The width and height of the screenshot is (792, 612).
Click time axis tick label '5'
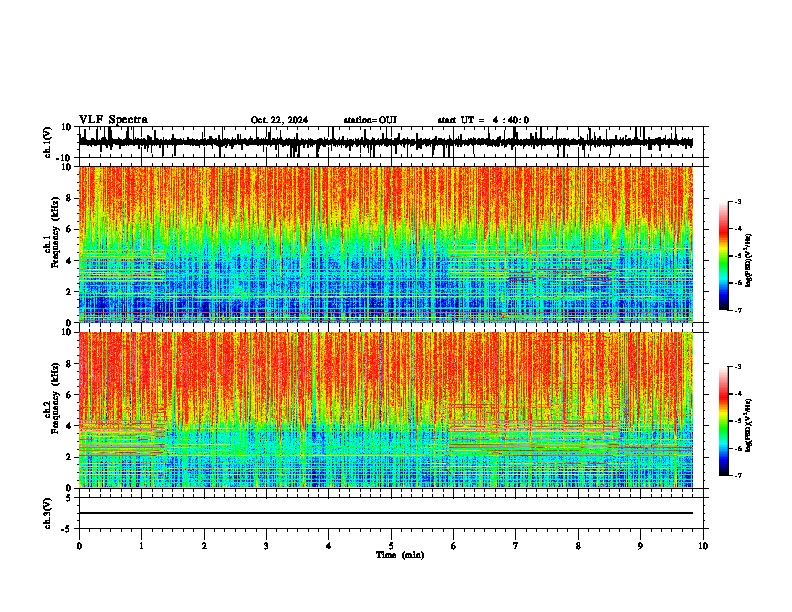(x=391, y=545)
